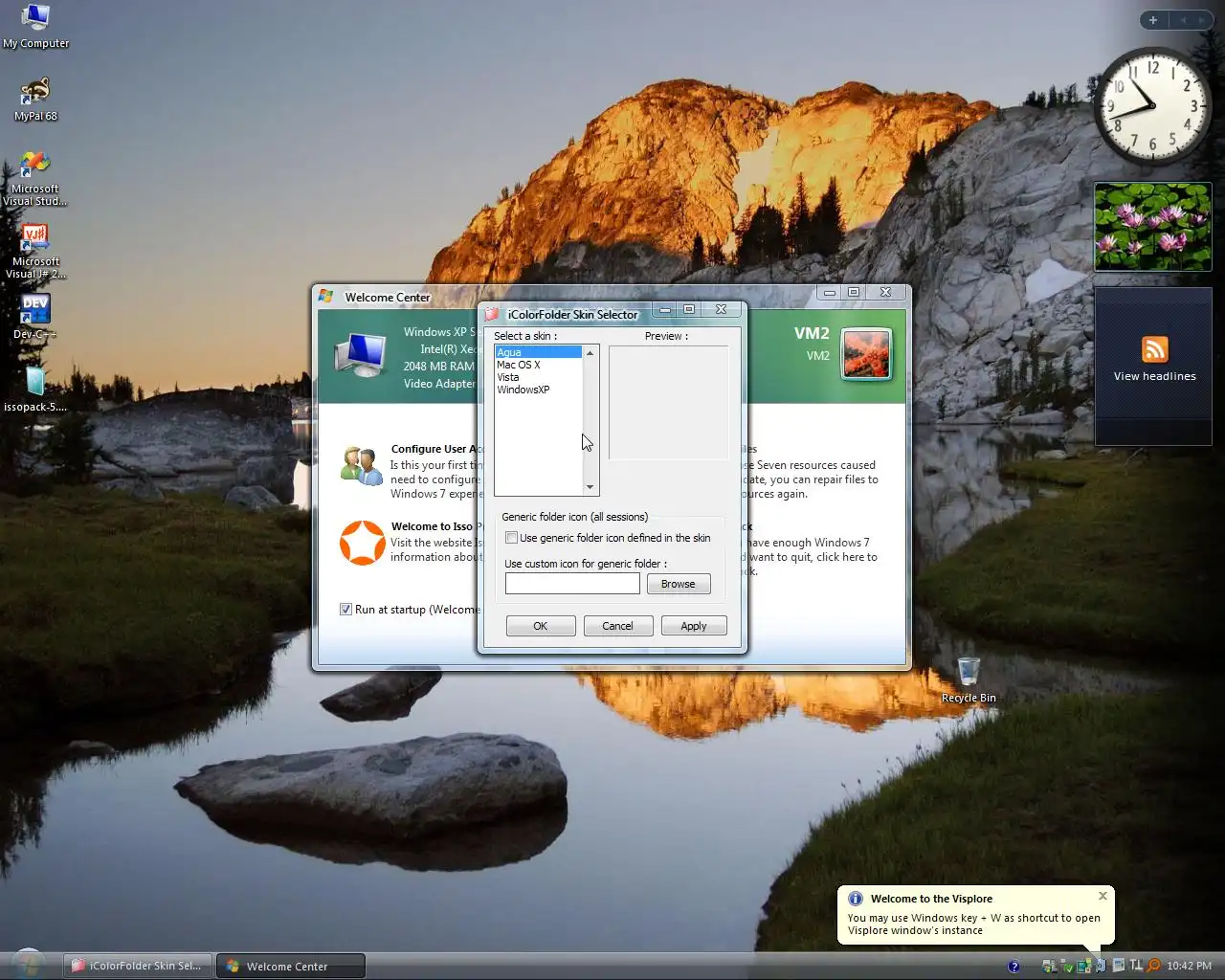The height and width of the screenshot is (980, 1225).
Task: Select the Vista skin
Action: click(x=538, y=377)
